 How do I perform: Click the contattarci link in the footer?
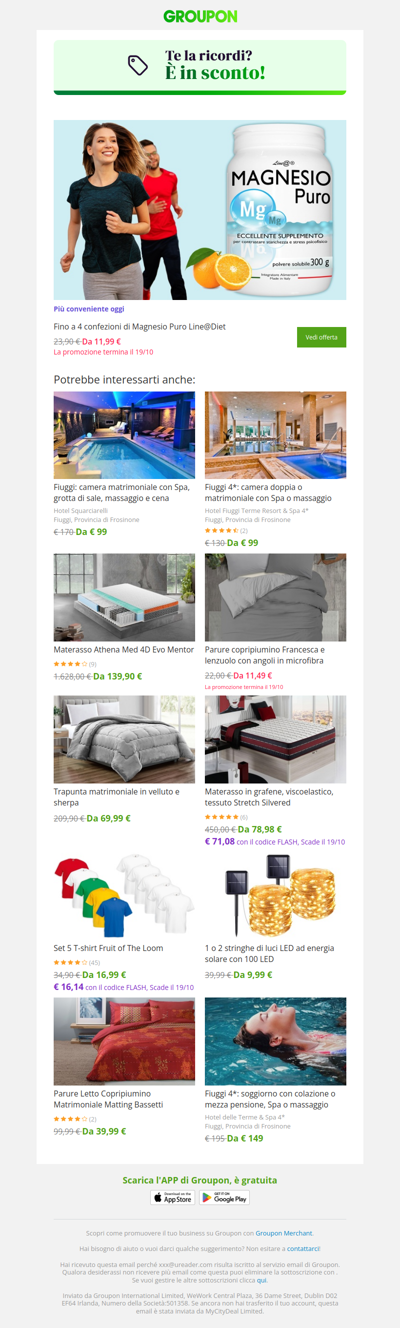(x=304, y=1248)
